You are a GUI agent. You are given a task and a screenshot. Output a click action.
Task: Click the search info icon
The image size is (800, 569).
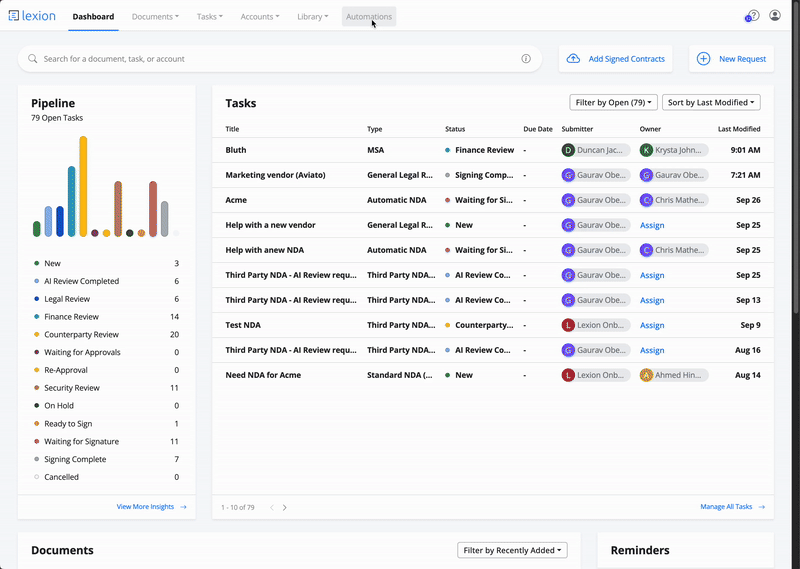(x=526, y=59)
